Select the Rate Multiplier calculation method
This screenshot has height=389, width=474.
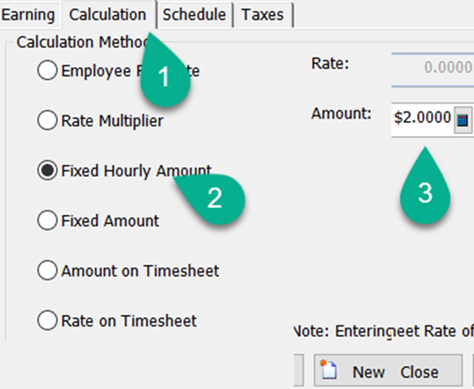coord(47,120)
